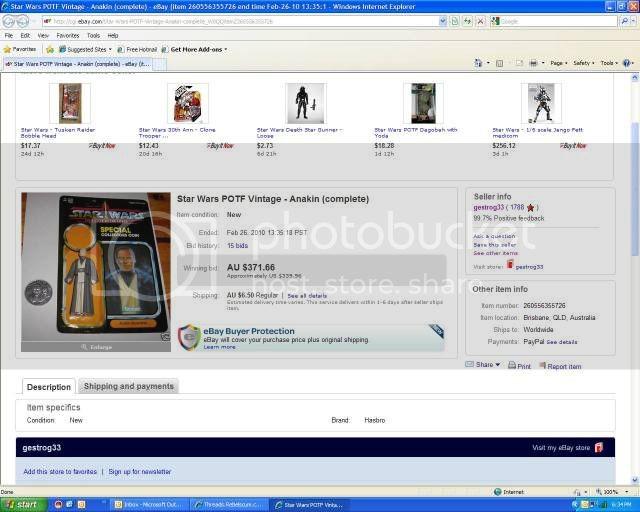Open the Favorites menu

68,36
